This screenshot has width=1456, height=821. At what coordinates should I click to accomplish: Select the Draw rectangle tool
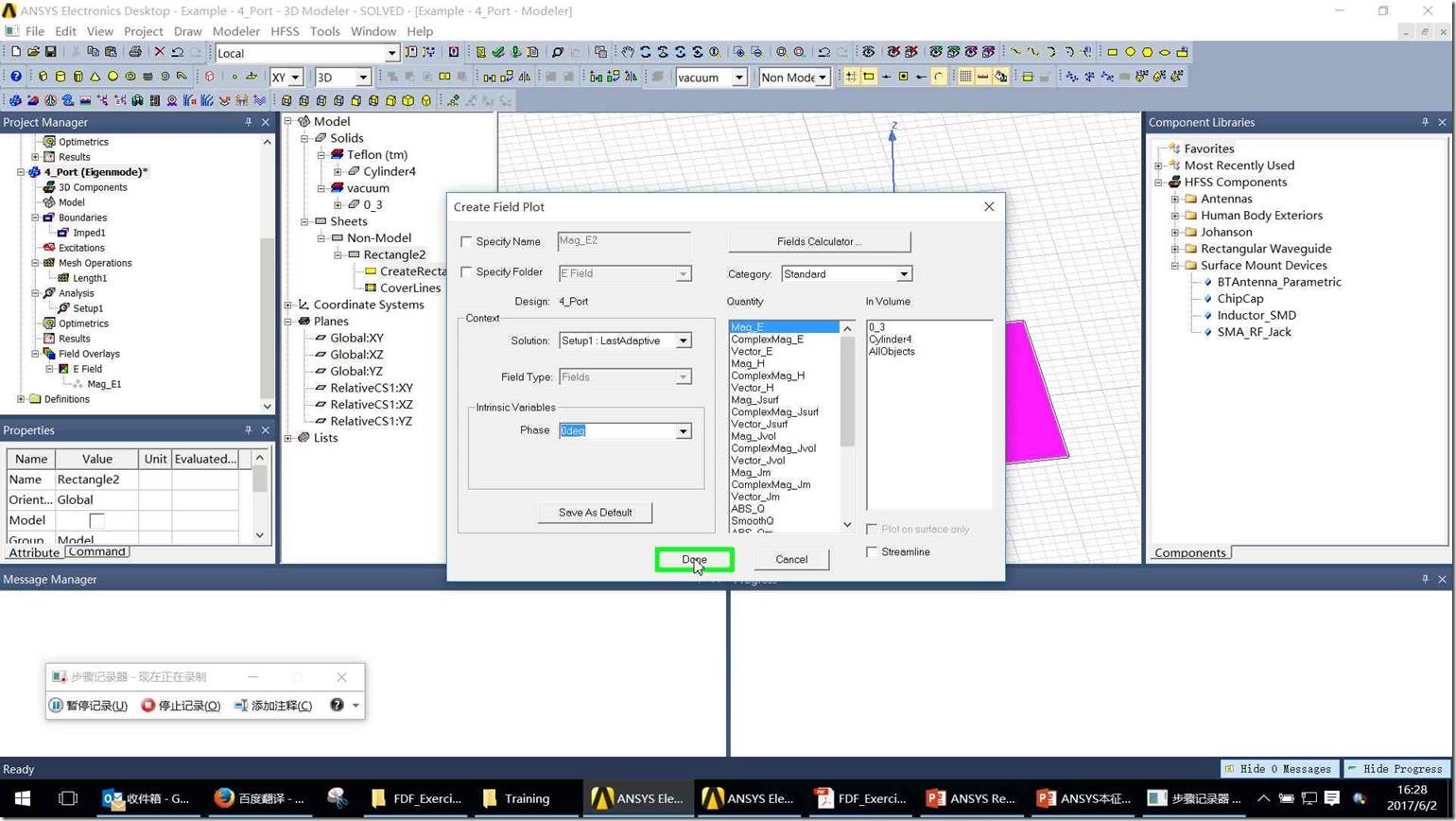[x=1112, y=52]
